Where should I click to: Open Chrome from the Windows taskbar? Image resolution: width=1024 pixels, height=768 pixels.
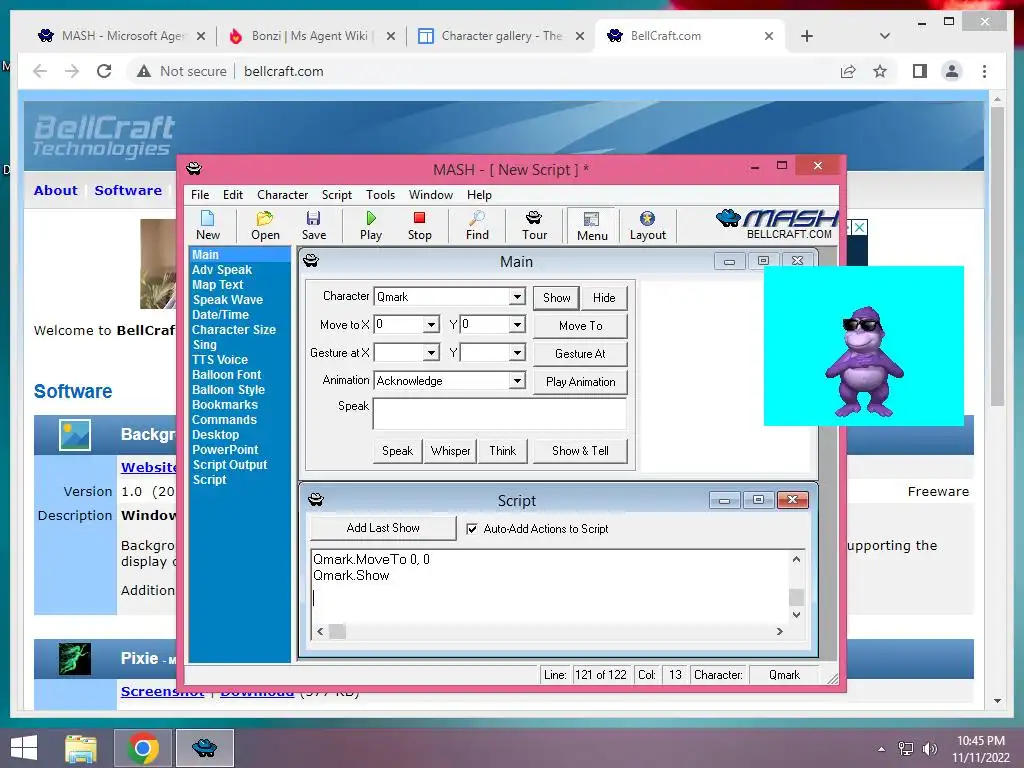pos(143,748)
